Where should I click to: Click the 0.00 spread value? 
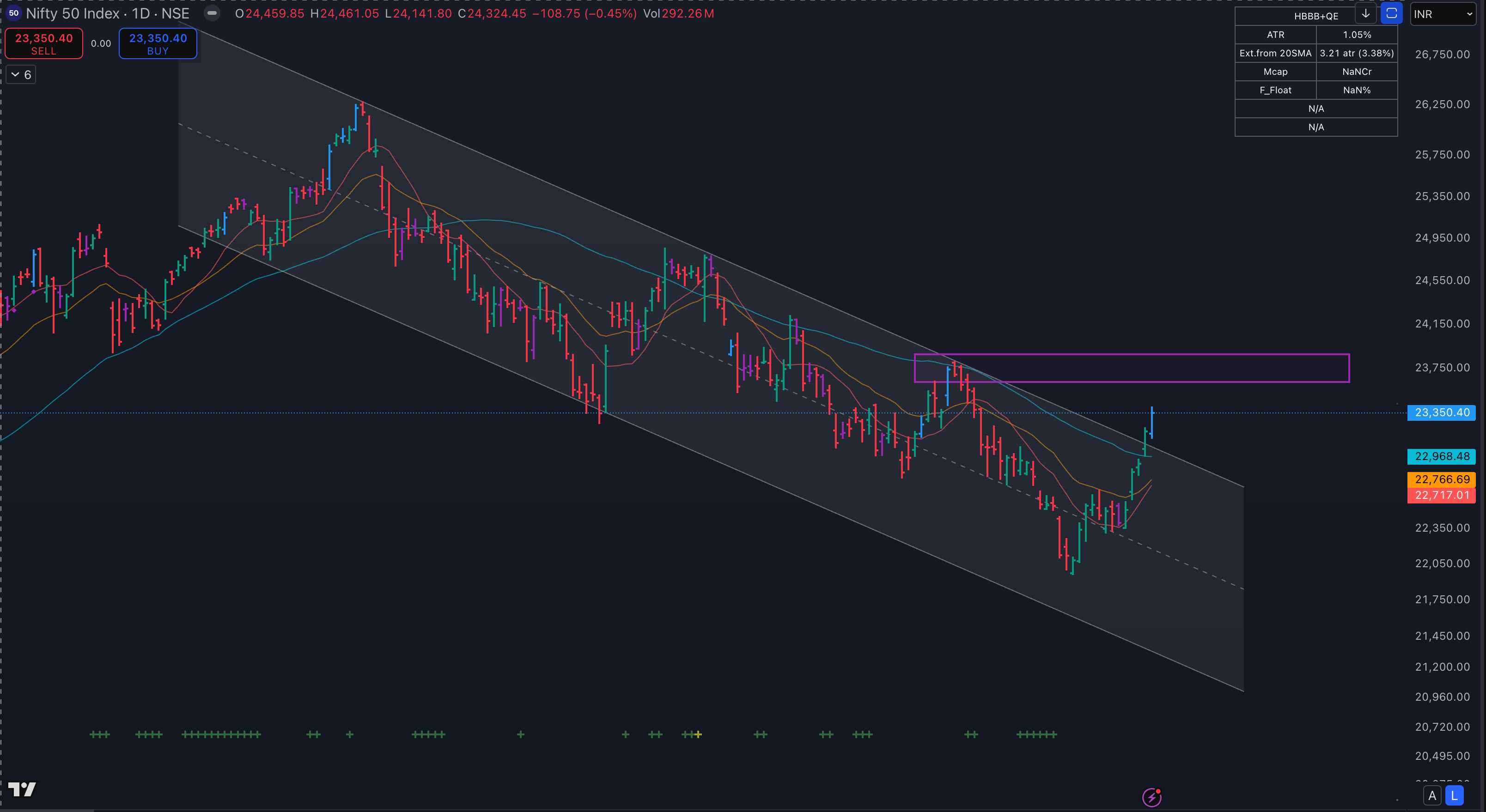101,43
